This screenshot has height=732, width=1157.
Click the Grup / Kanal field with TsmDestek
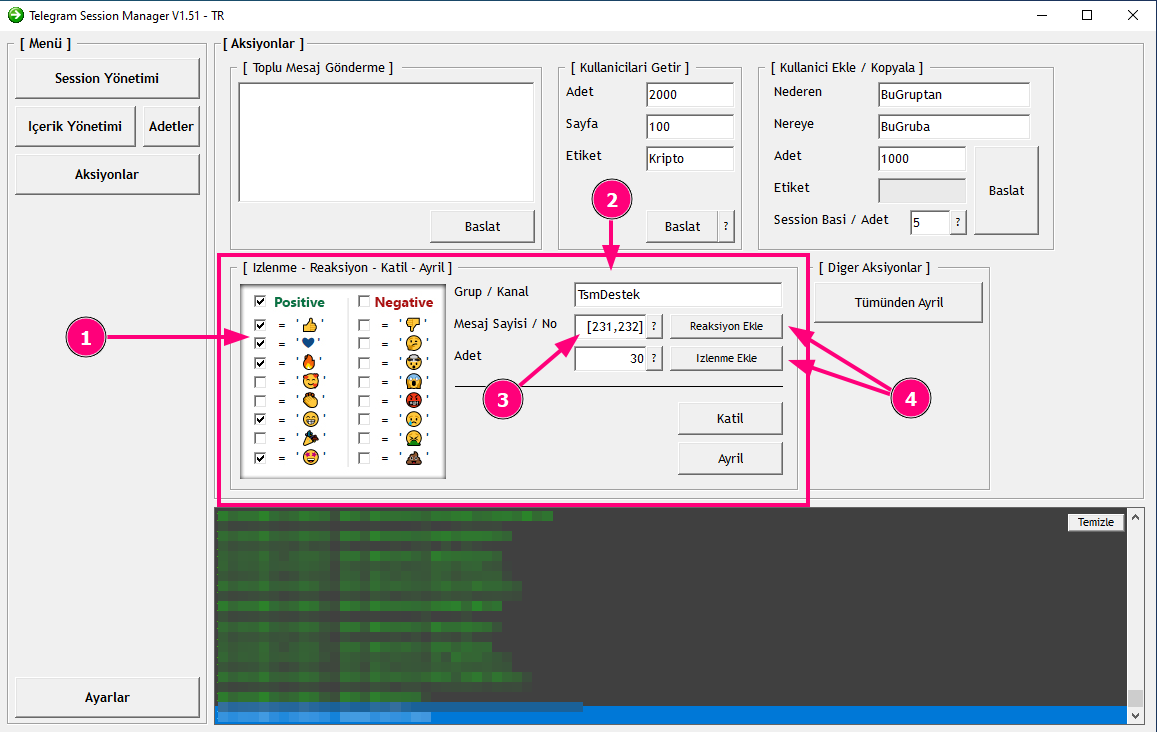click(678, 294)
